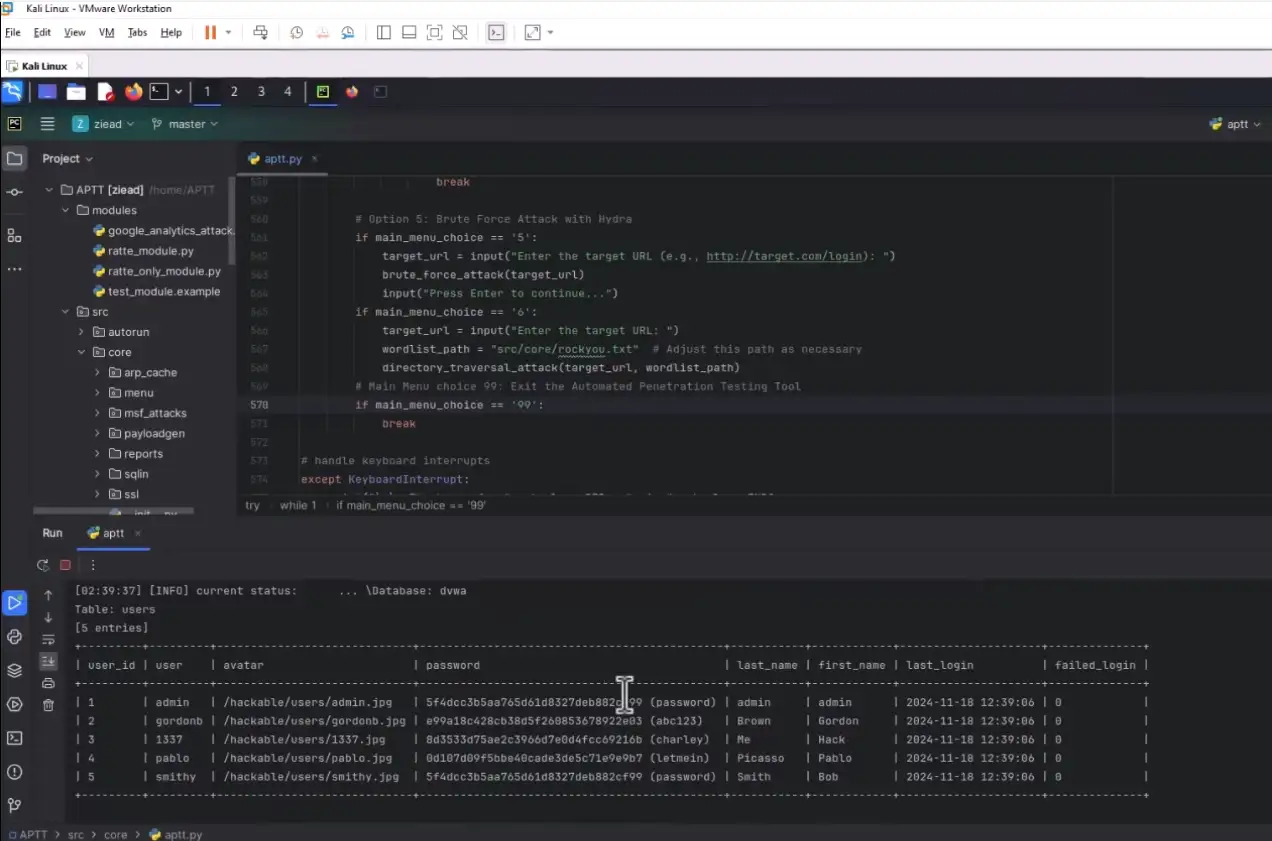The width and height of the screenshot is (1272, 841).
Task: Switch to workspace 2 in the Kali taskbar
Action: pos(233,91)
